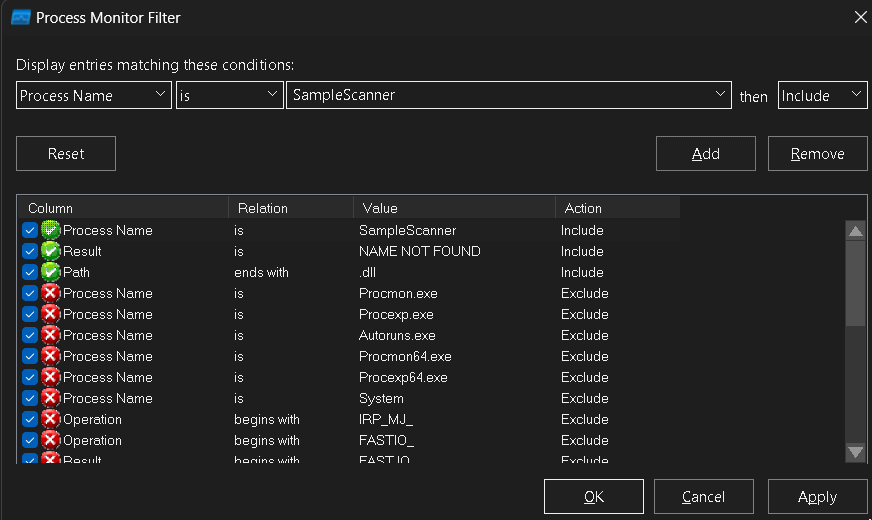Click the red exclude icon for Procmon.exe
Viewport: 872px width, 520px height.
pyautogui.click(x=50, y=293)
